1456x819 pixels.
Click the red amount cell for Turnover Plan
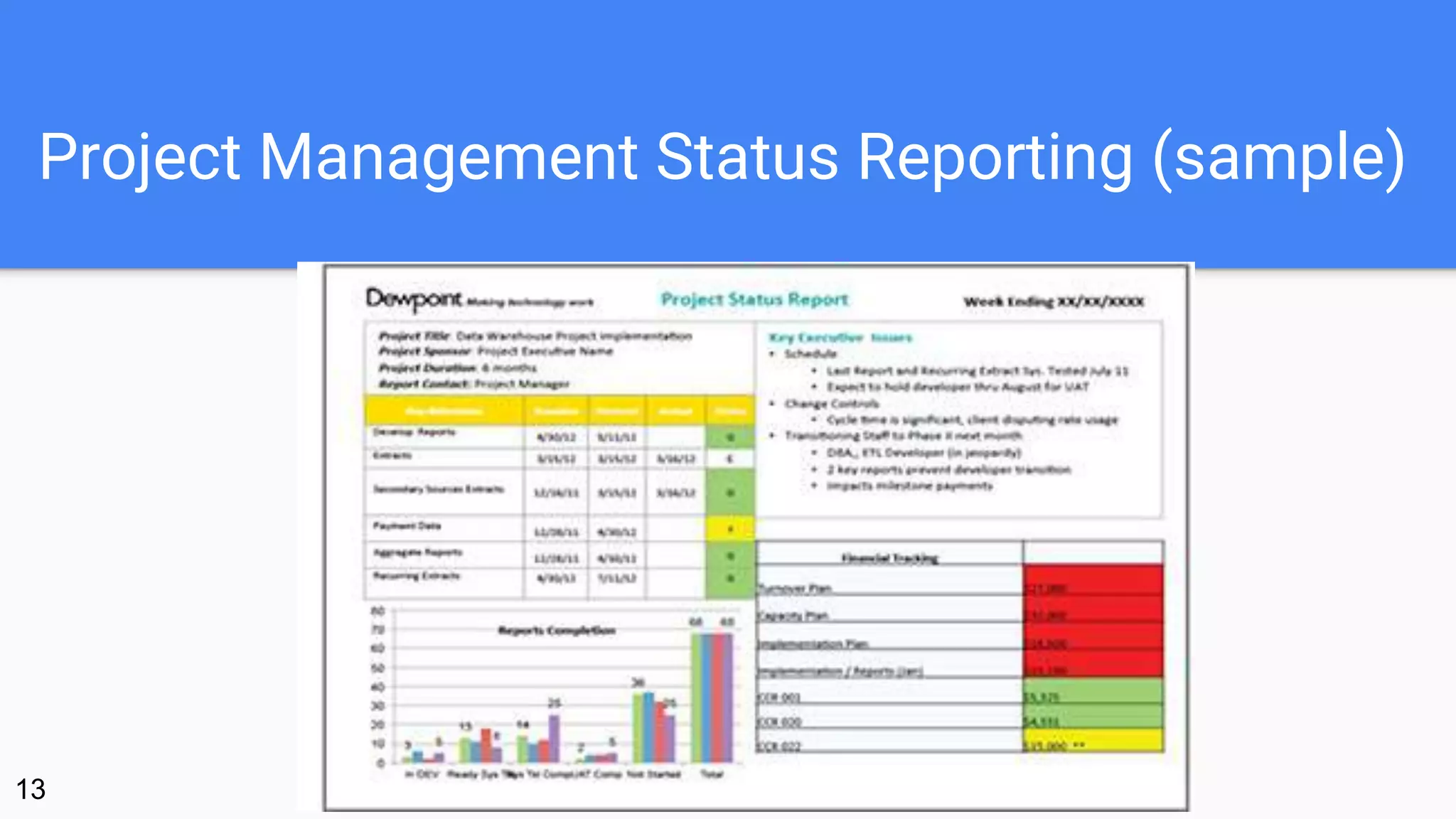point(1093,581)
